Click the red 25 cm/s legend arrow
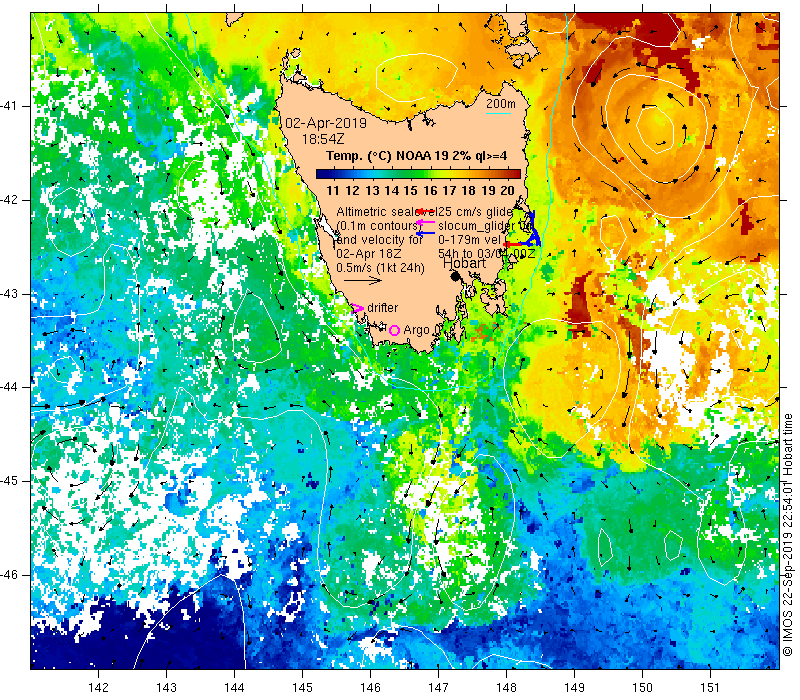Screen dimensions: 800x700 (426, 211)
